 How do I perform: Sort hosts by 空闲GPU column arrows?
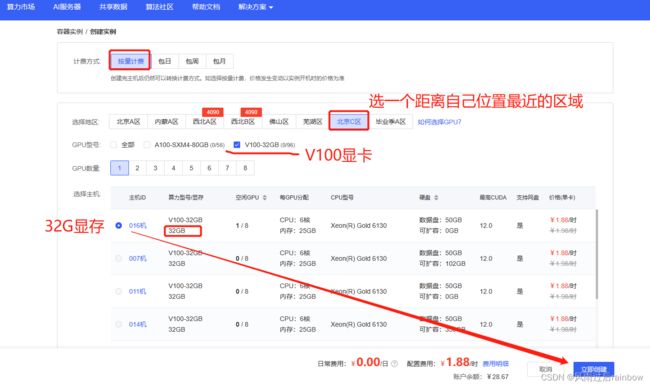(265, 197)
